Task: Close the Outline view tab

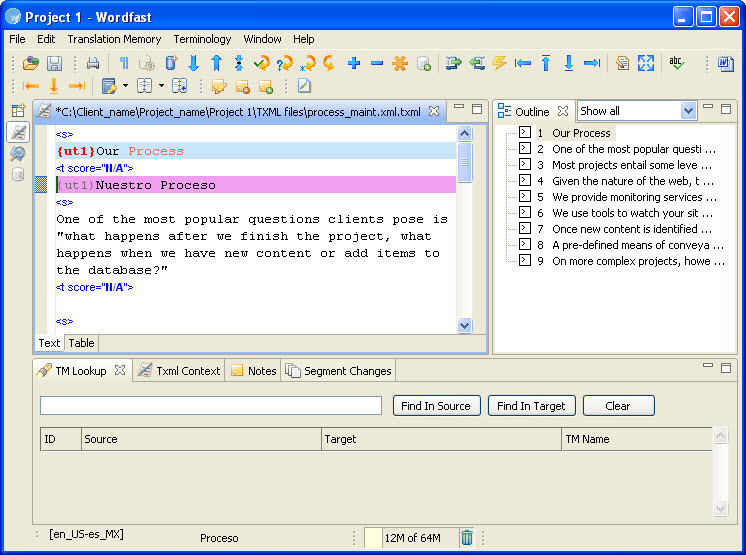Action: [x=563, y=111]
